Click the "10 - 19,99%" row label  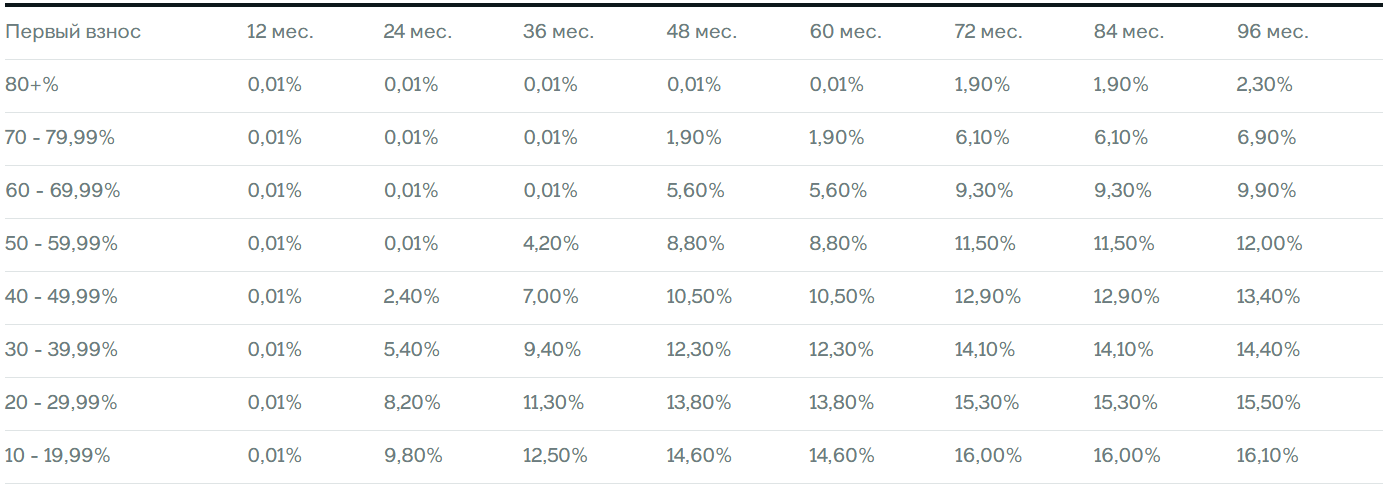point(58,456)
